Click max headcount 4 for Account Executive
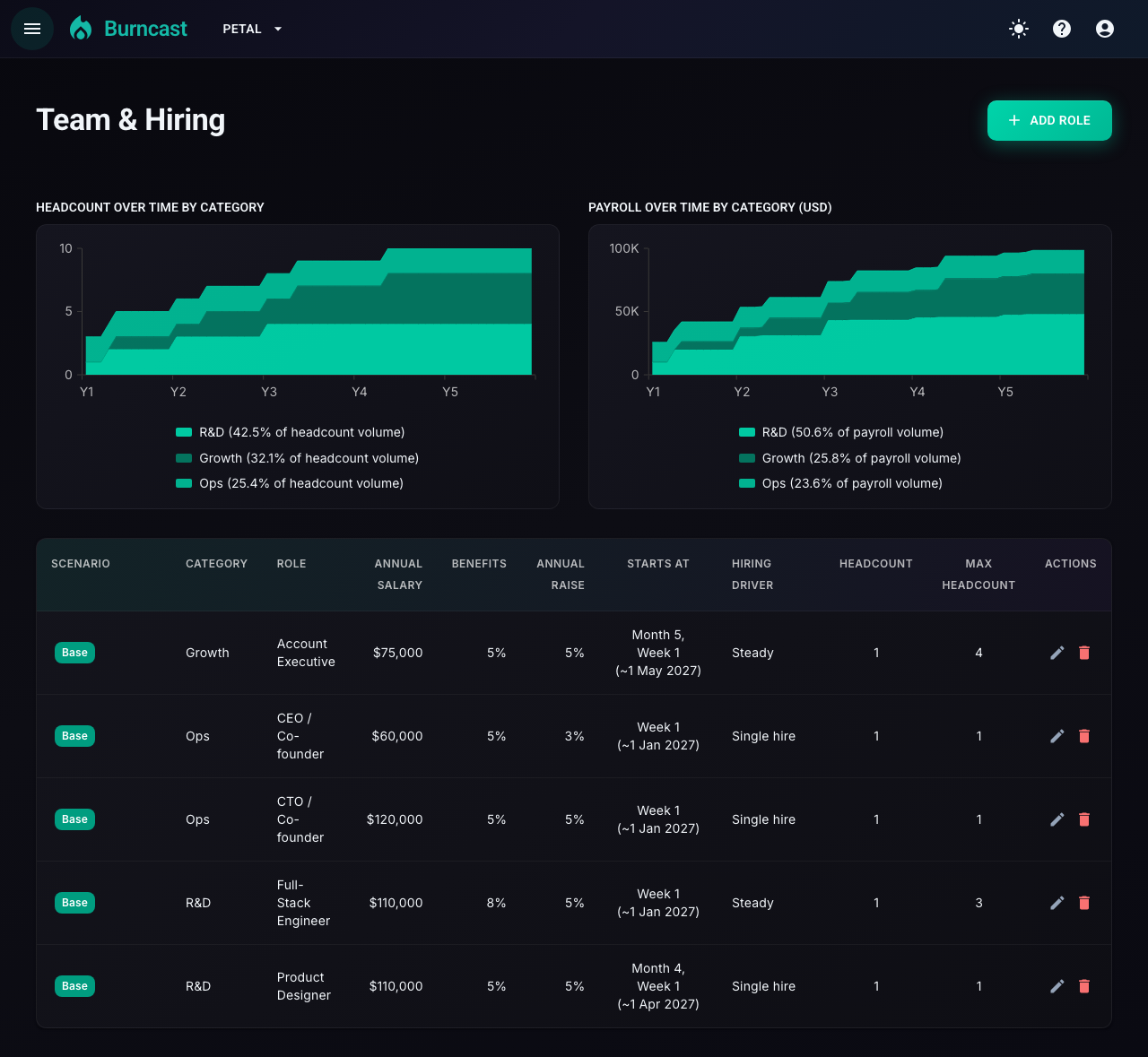The image size is (1148, 1057). coord(978,653)
